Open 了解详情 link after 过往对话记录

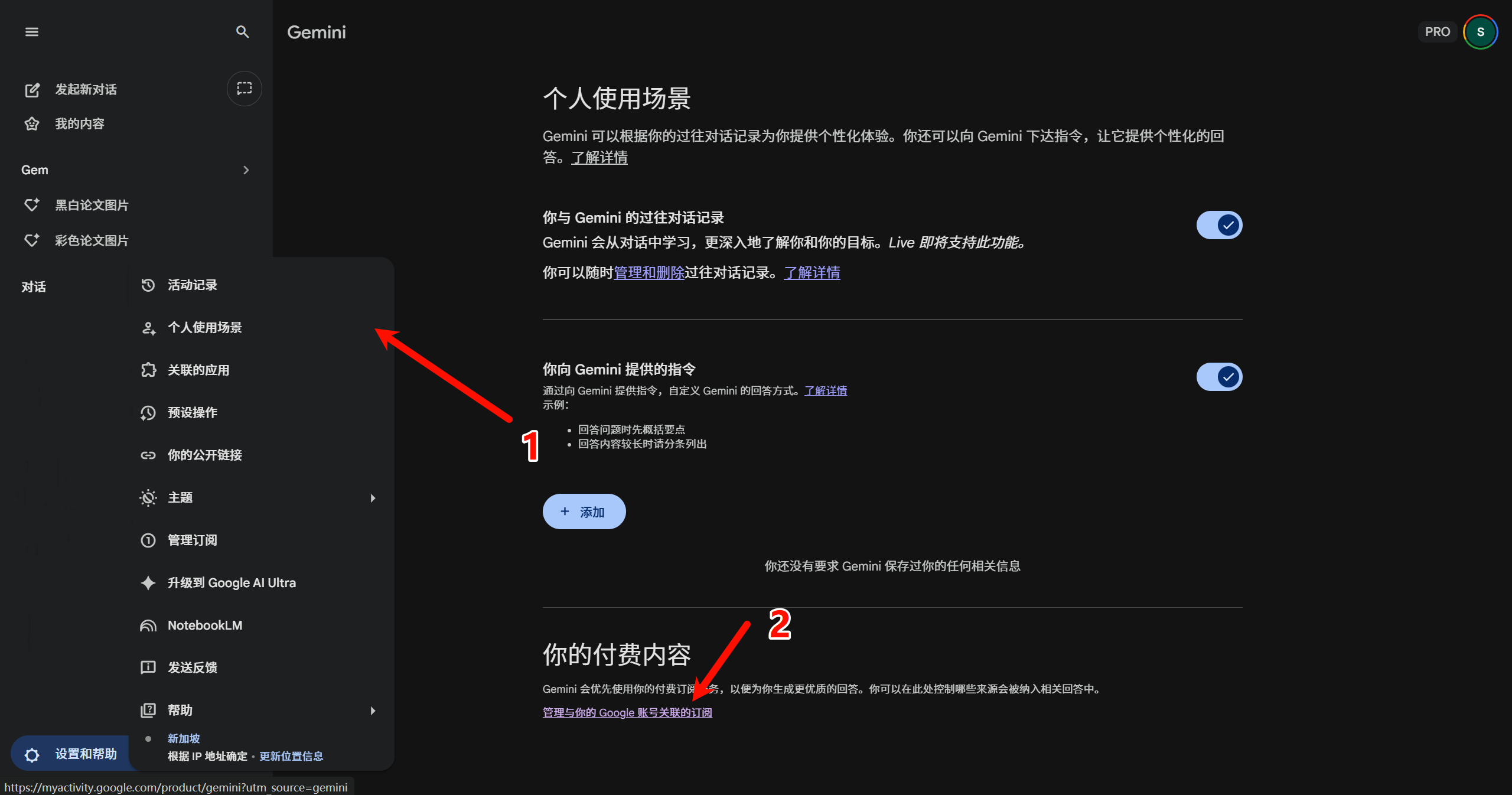click(812, 273)
